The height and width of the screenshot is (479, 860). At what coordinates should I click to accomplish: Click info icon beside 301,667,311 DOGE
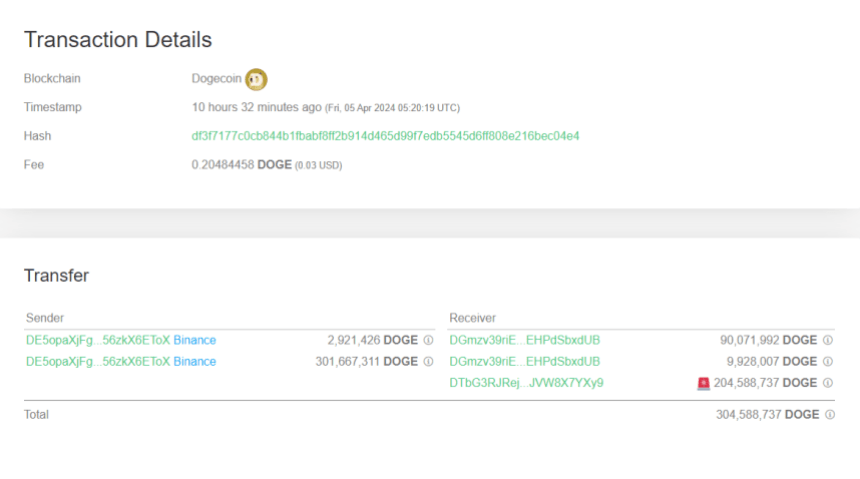[428, 361]
